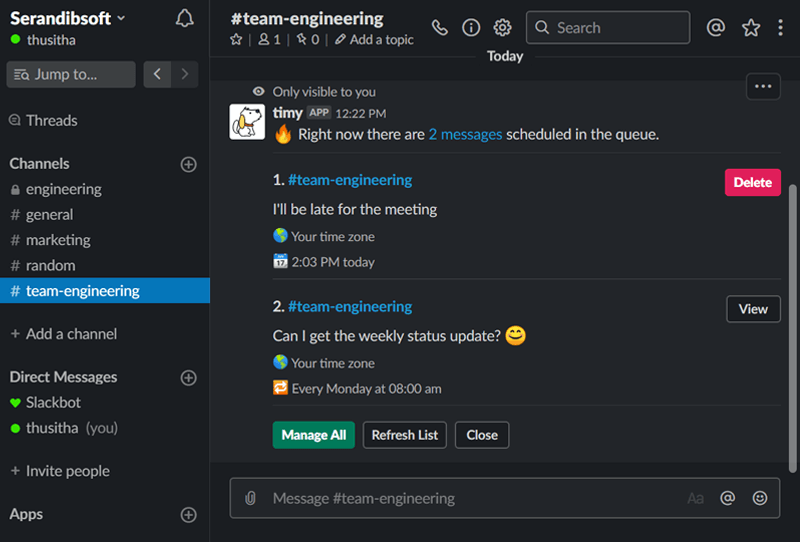800x542 pixels.
Task: Click the '2:03 PM today' schedule text
Action: coord(333,262)
